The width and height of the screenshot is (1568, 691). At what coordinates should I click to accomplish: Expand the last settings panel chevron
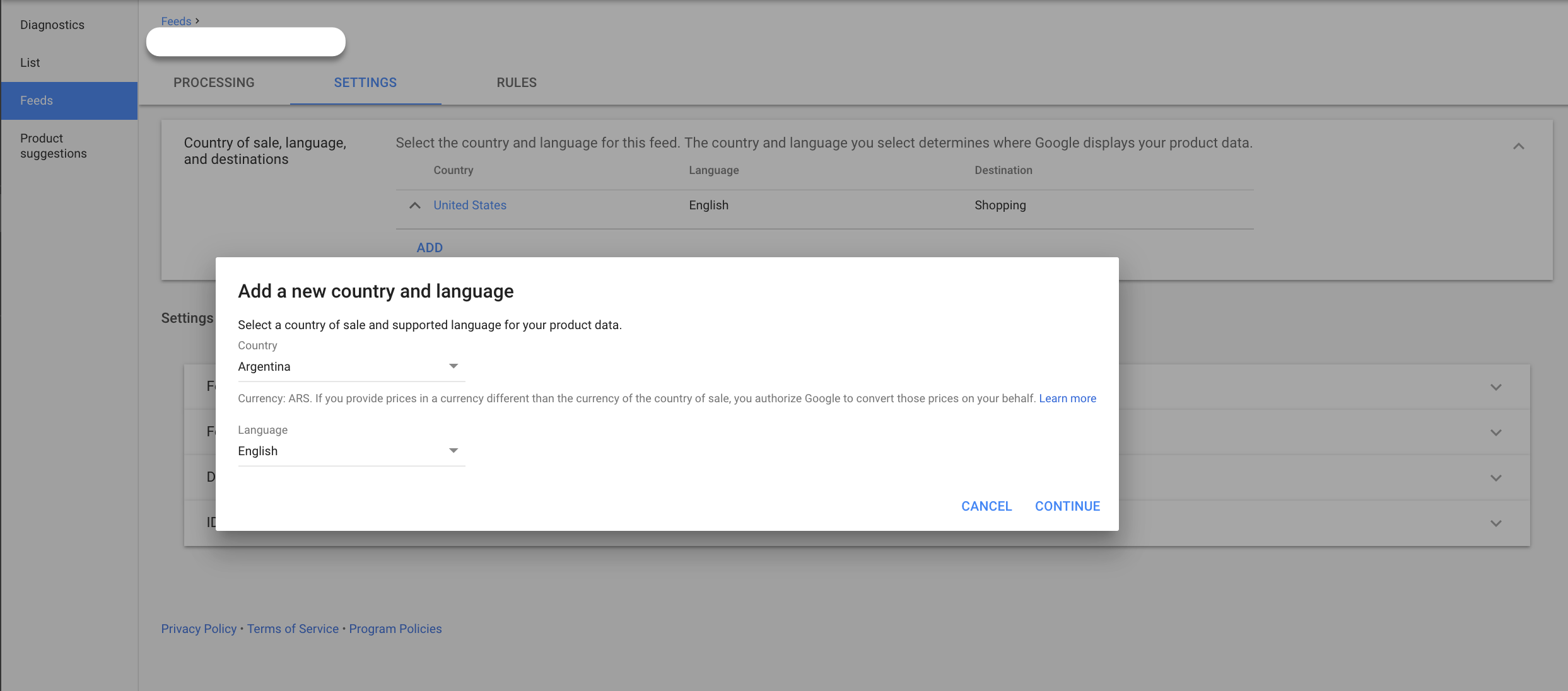pos(1495,523)
